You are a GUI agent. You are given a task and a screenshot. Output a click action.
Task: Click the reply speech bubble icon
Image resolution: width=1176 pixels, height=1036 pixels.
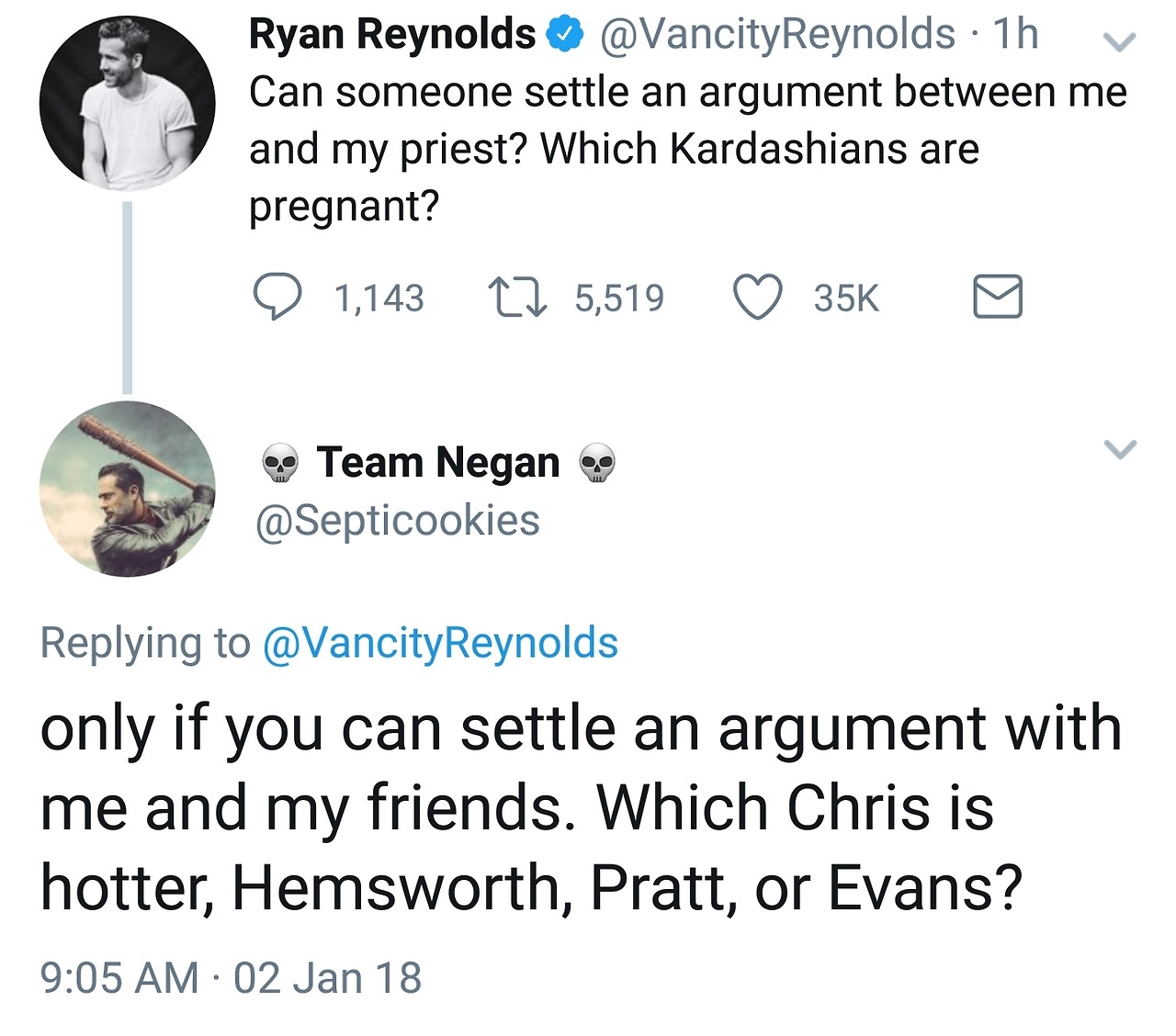tap(277, 298)
